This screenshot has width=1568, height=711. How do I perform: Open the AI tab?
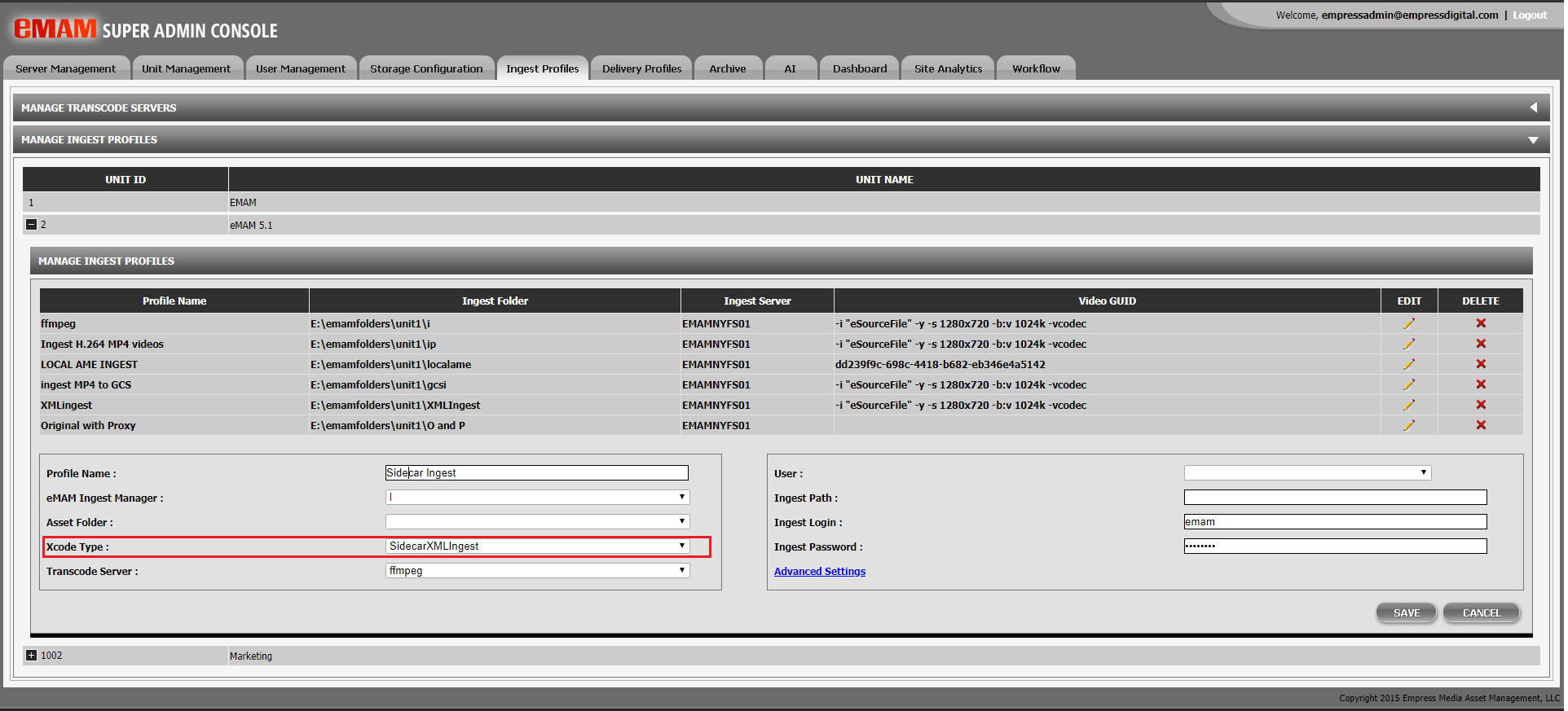point(791,68)
